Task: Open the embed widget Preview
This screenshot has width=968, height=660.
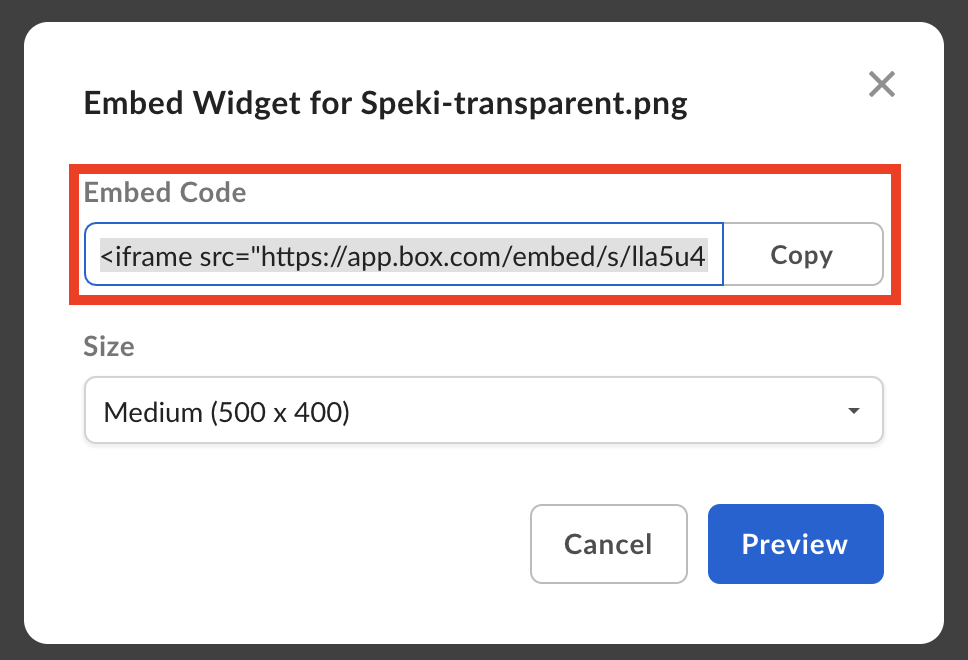Action: pos(795,544)
